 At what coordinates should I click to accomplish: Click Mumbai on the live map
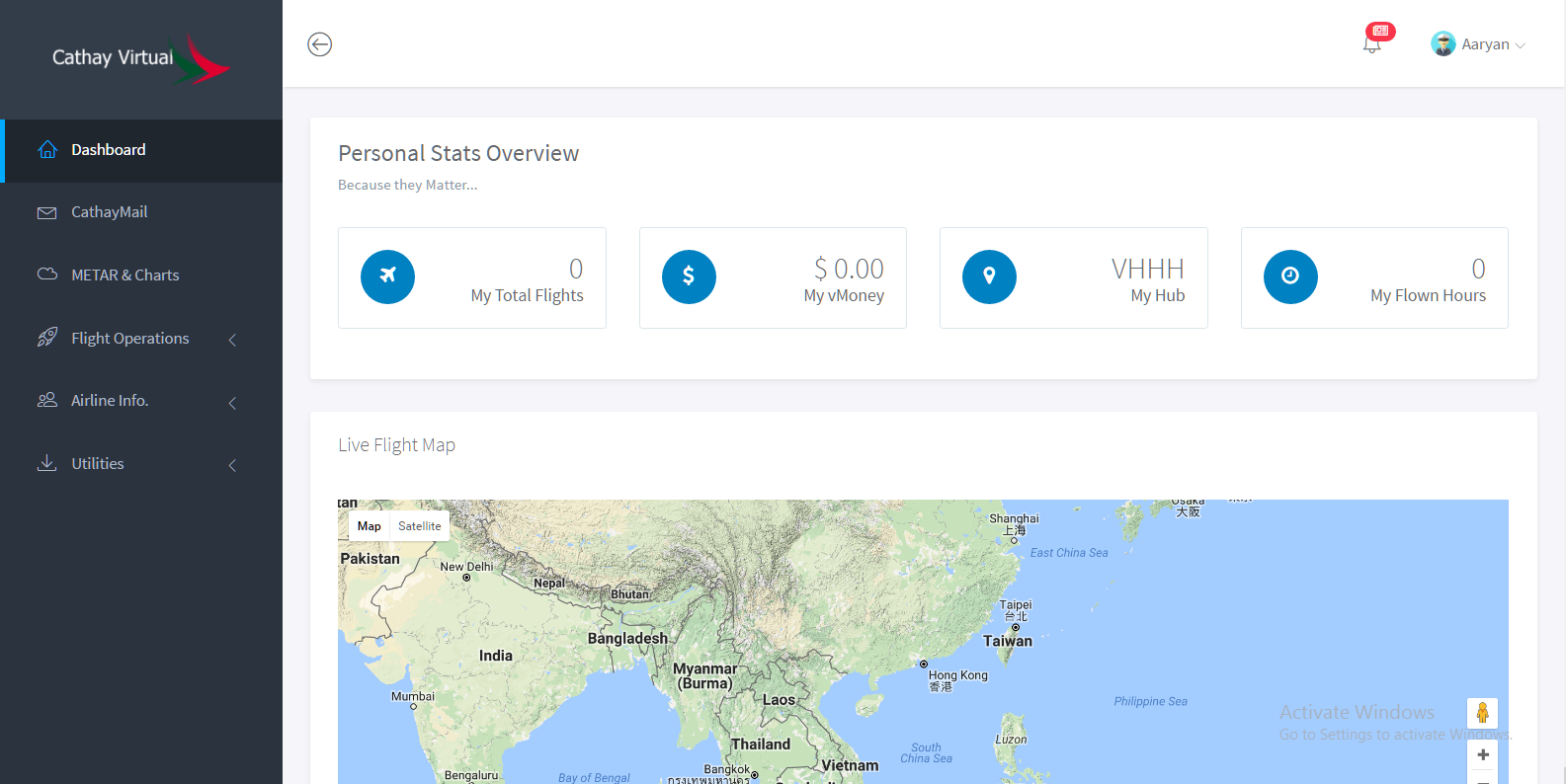[x=413, y=696]
